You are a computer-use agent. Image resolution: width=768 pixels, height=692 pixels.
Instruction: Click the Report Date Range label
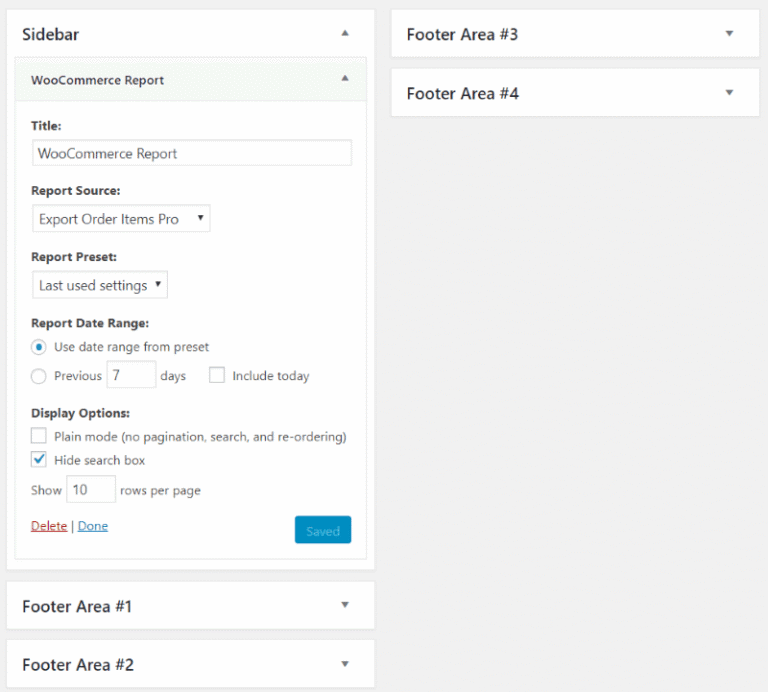pos(90,323)
